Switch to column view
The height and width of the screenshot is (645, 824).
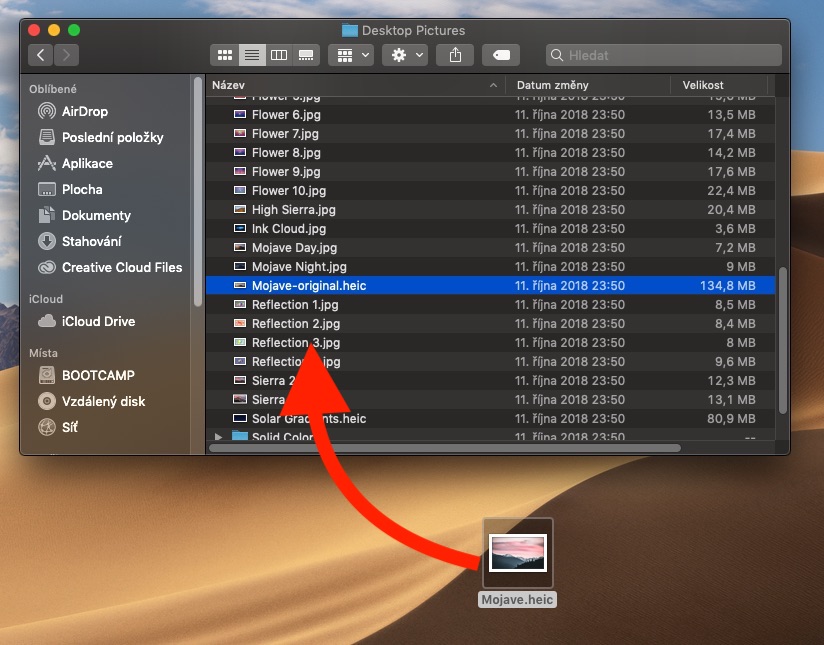tap(279, 55)
